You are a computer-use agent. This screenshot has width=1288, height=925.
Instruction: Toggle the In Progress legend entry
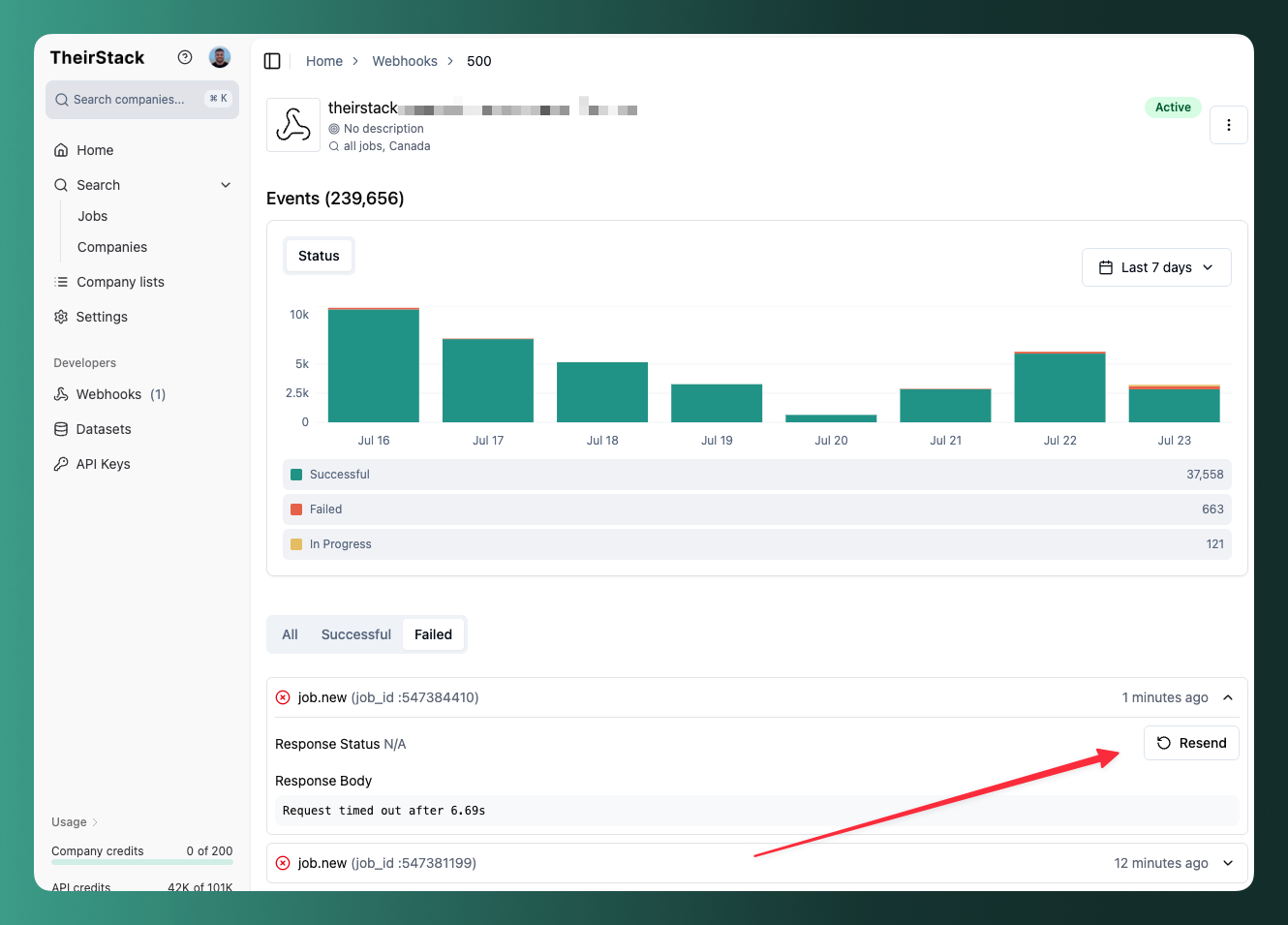coord(340,543)
